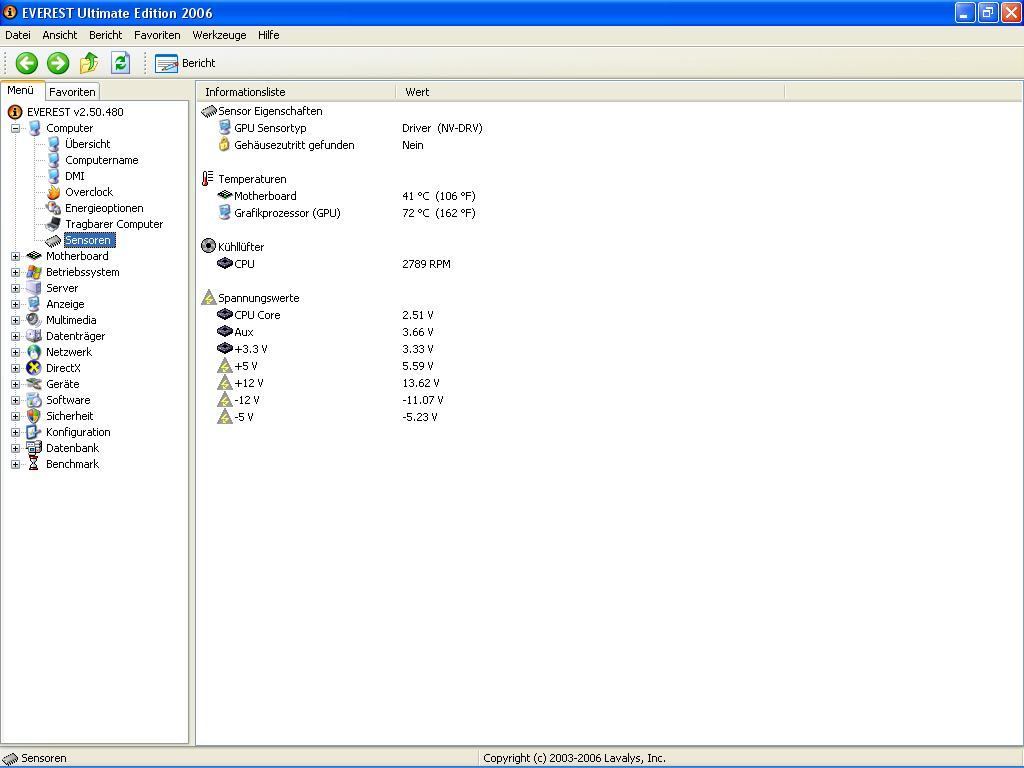Viewport: 1024px width, 768px height.
Task: Switch to the Favoriten tab in sidebar
Action: point(72,92)
